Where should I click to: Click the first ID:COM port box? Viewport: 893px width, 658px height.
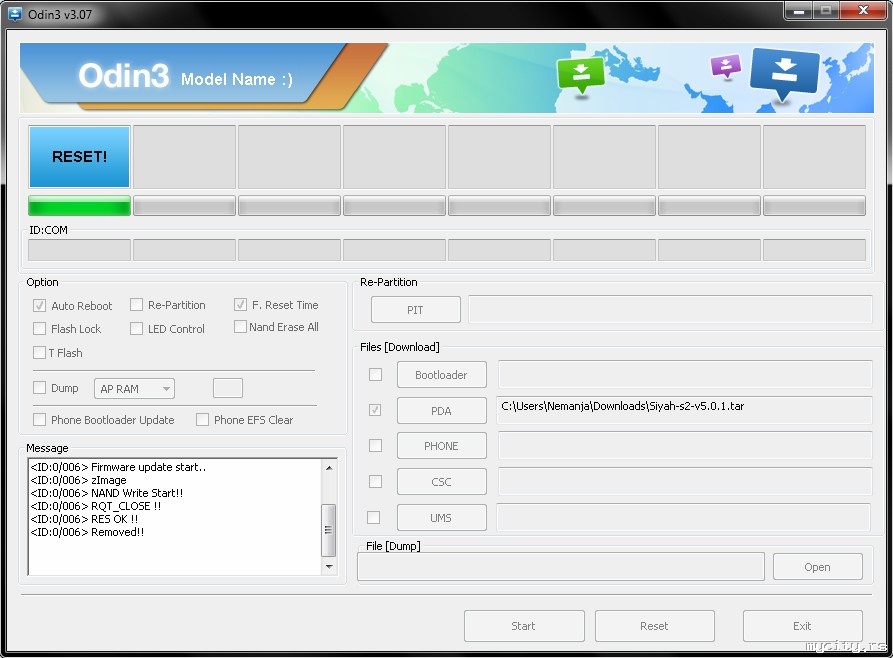point(79,250)
